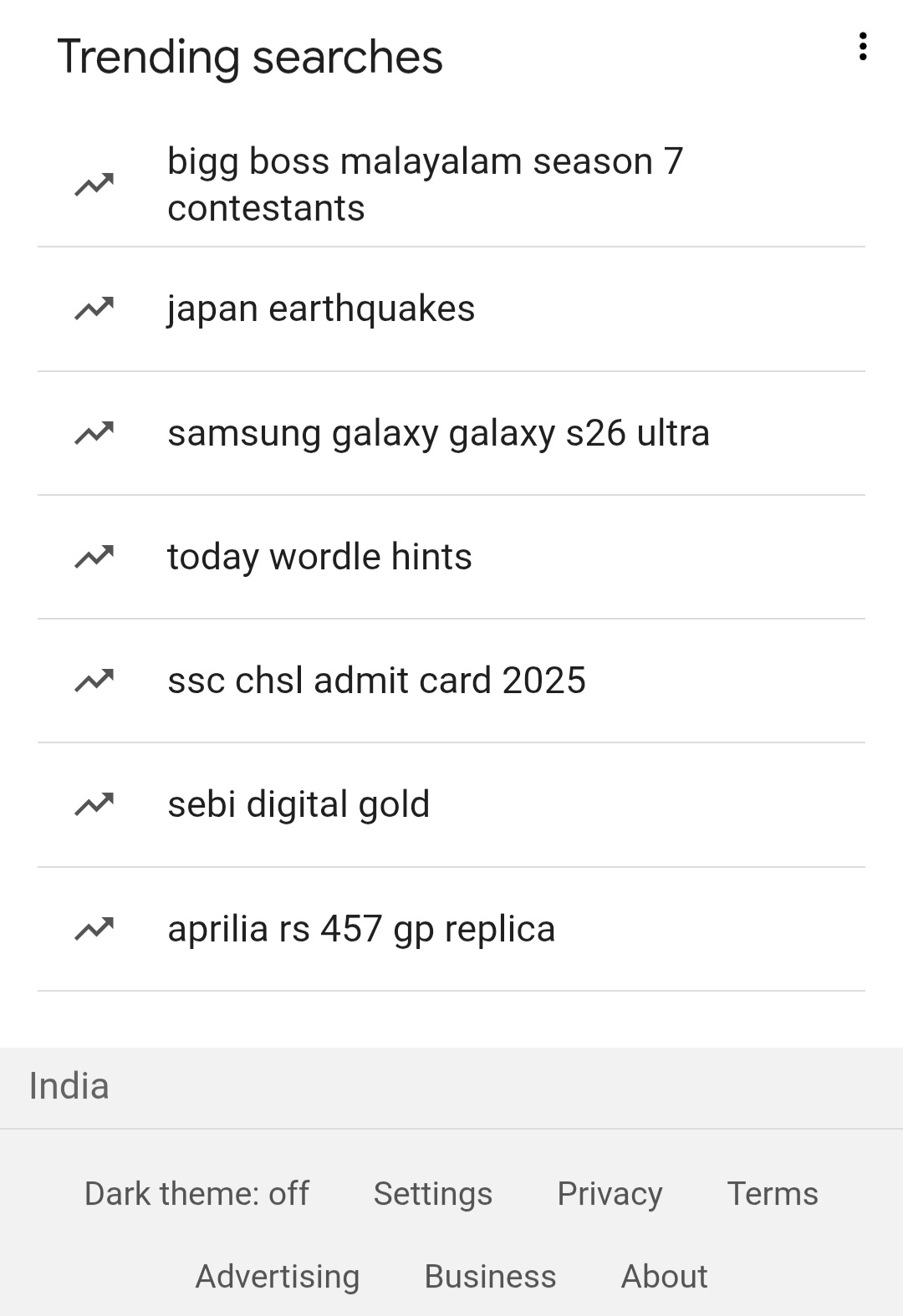903x1316 pixels.
Task: Open aprilia rs 457 gp replica search
Action: [361, 929]
